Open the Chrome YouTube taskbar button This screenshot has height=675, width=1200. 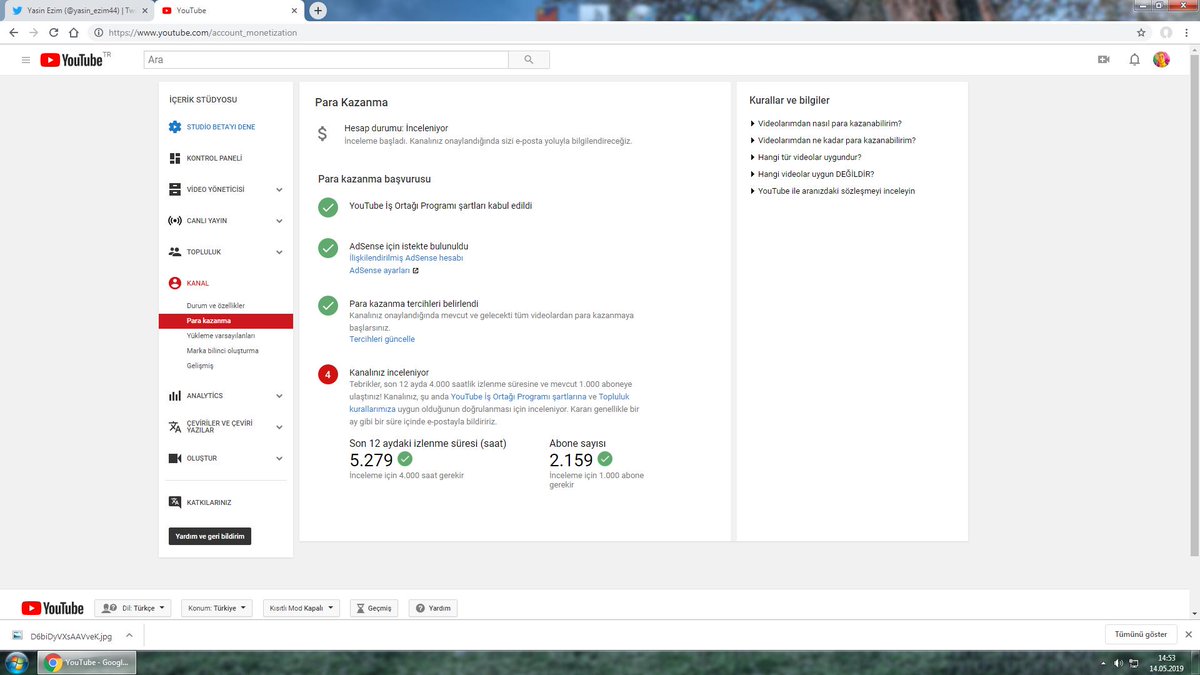(86, 663)
